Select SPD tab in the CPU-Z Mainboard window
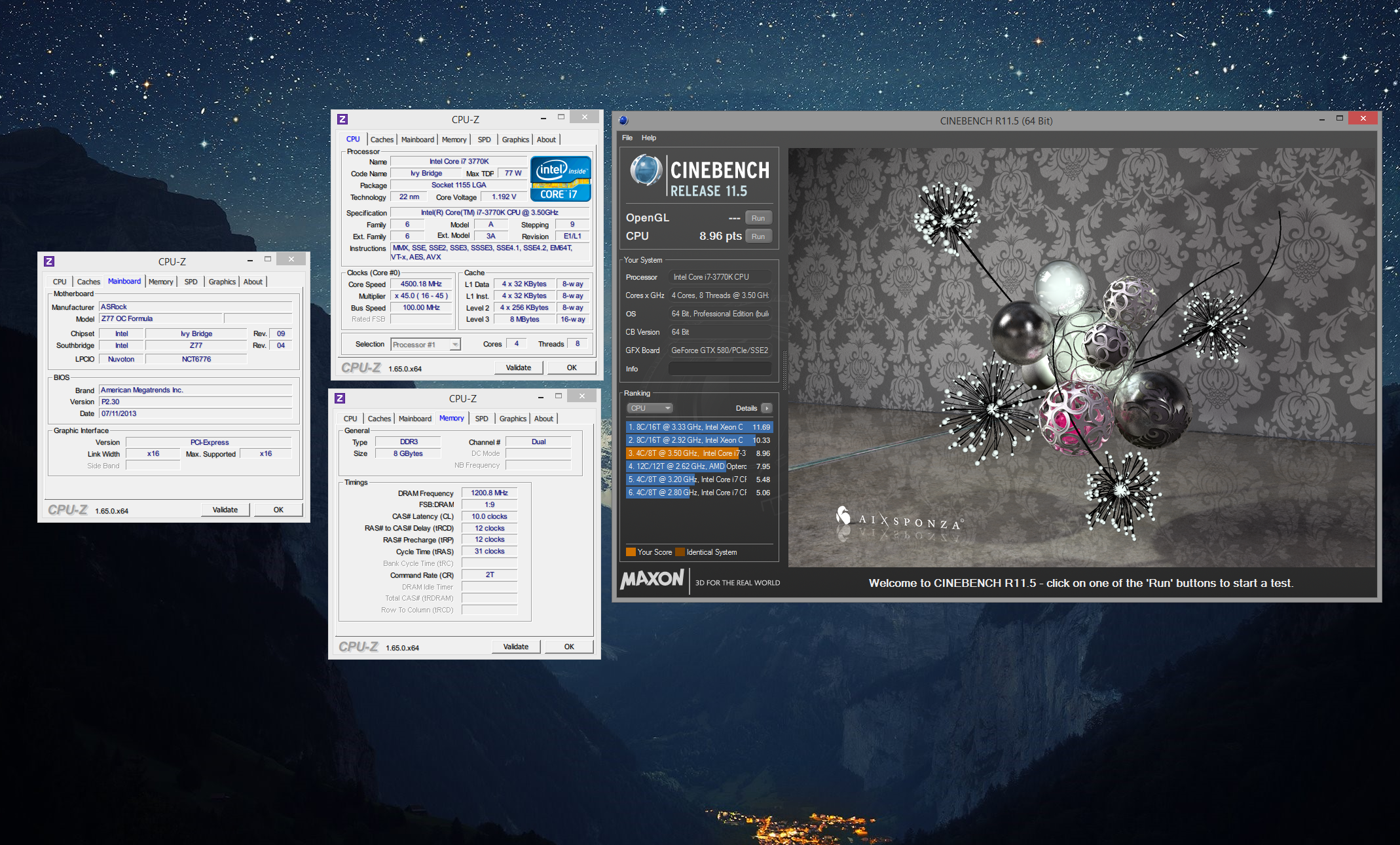 [x=191, y=282]
